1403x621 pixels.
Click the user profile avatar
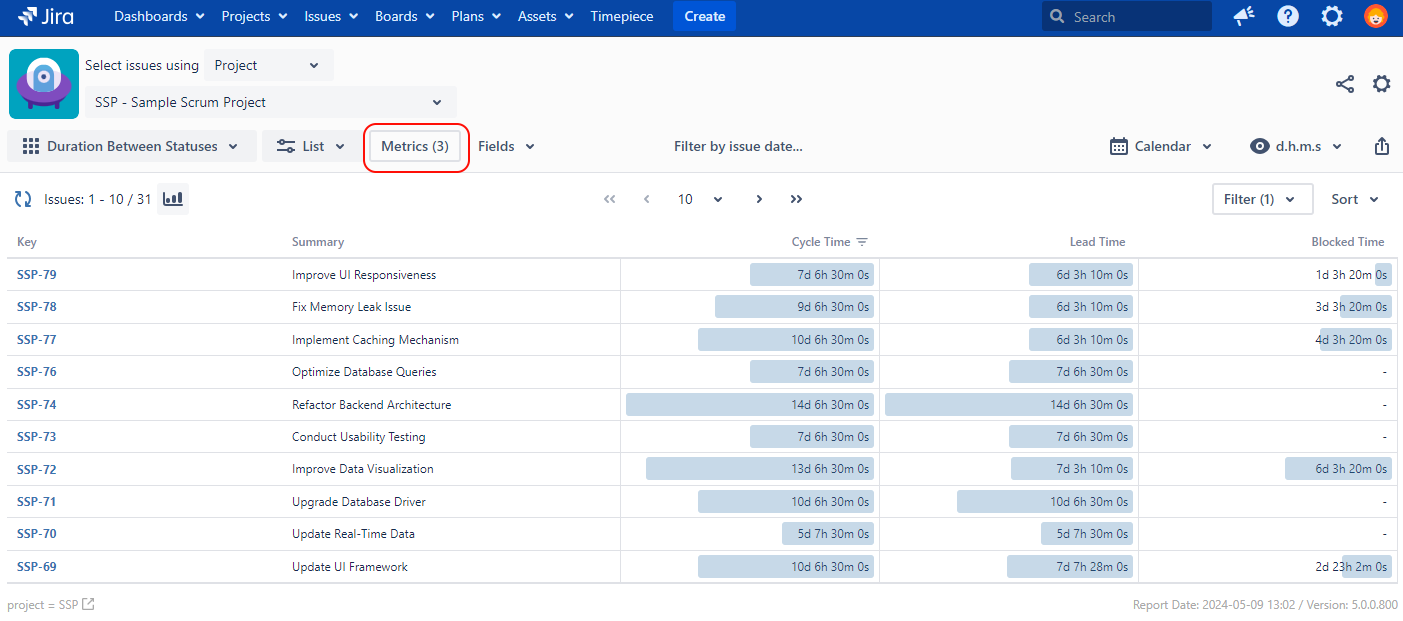pos(1376,17)
